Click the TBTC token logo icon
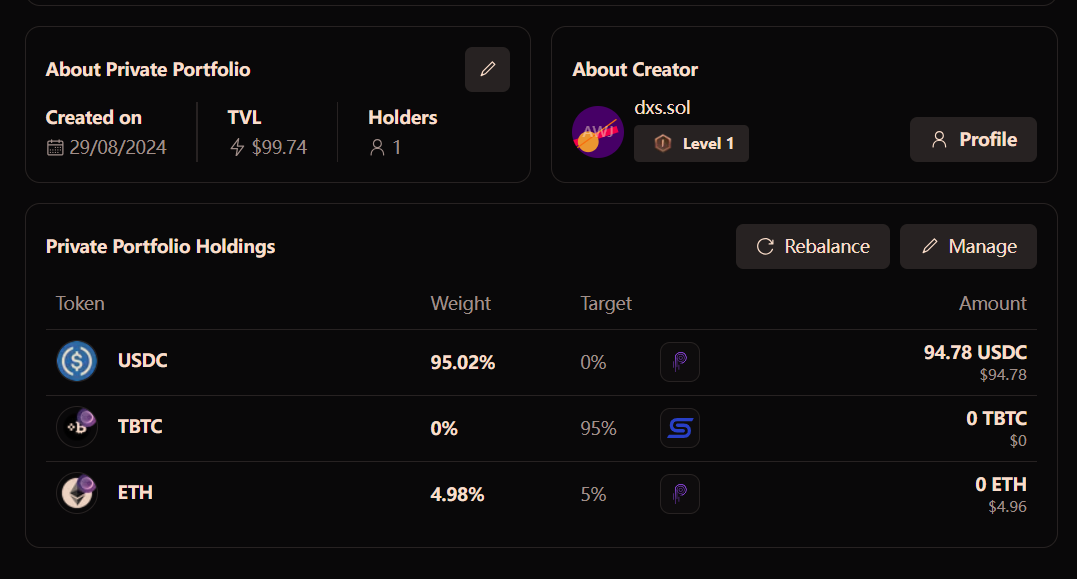The image size is (1077, 579). [x=77, y=427]
